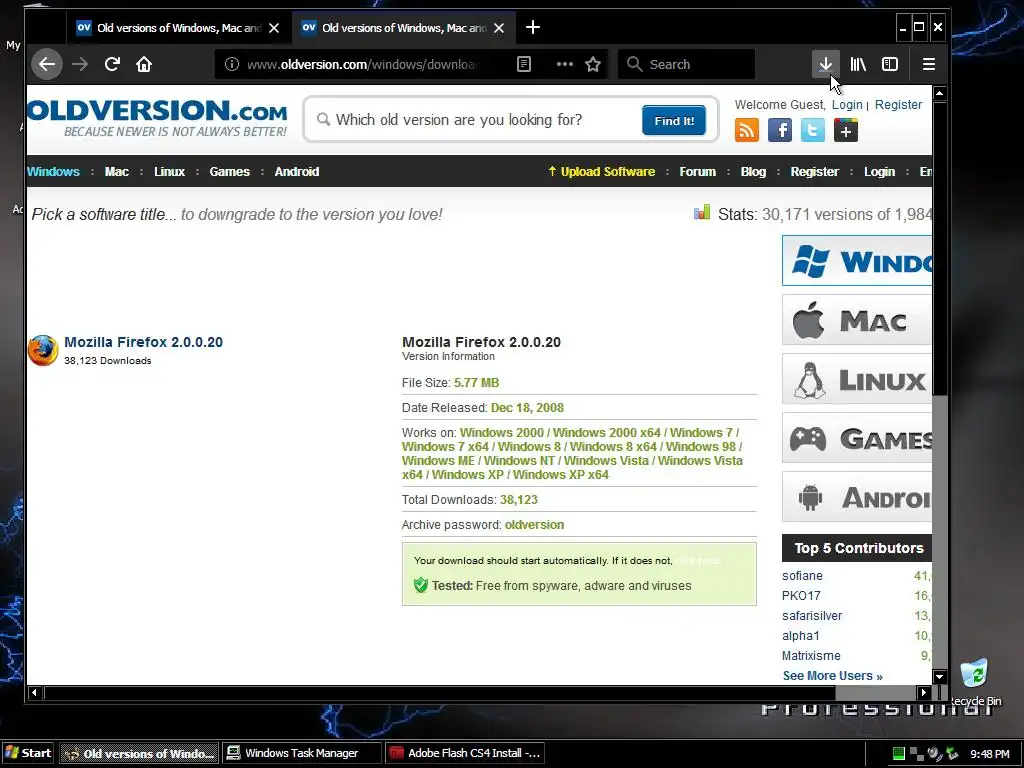Open the Firefox hamburger menu
1024x768 pixels.
tap(929, 64)
